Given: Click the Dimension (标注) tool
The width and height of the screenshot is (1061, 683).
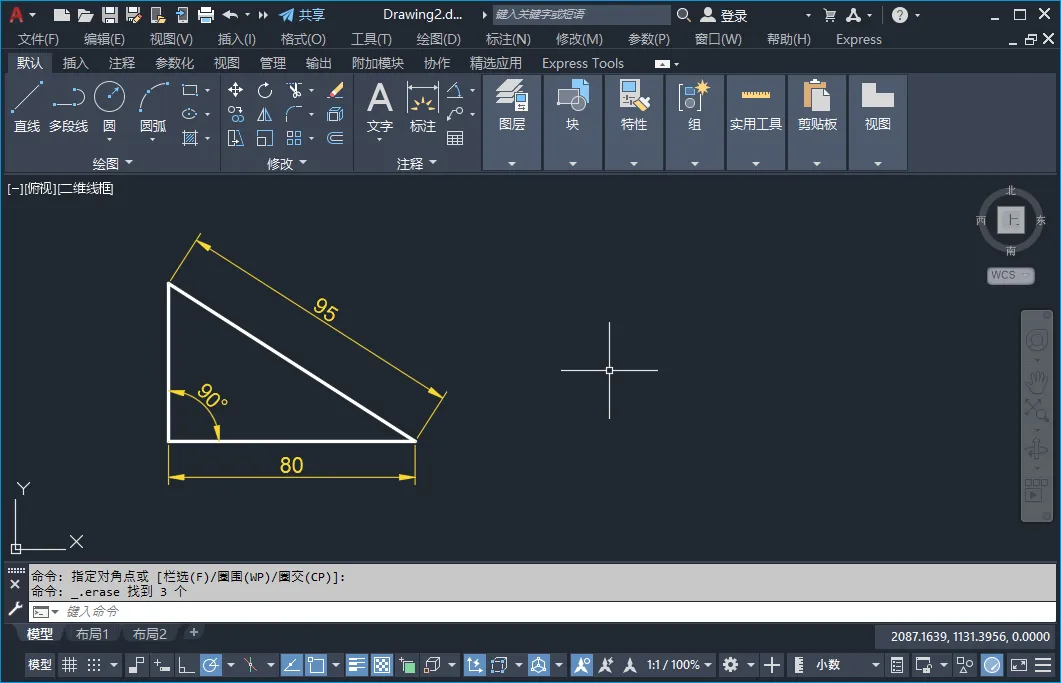Looking at the screenshot, I should pyautogui.click(x=422, y=107).
